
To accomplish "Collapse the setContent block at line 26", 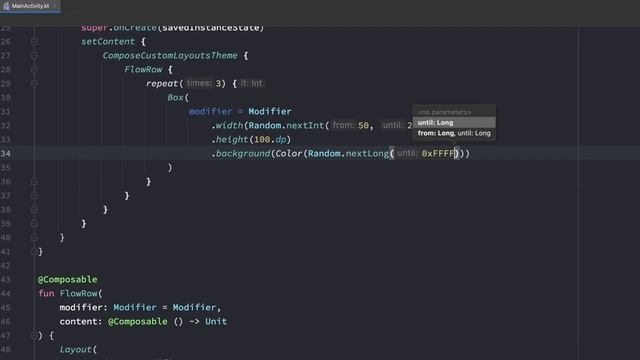I will point(34,42).
